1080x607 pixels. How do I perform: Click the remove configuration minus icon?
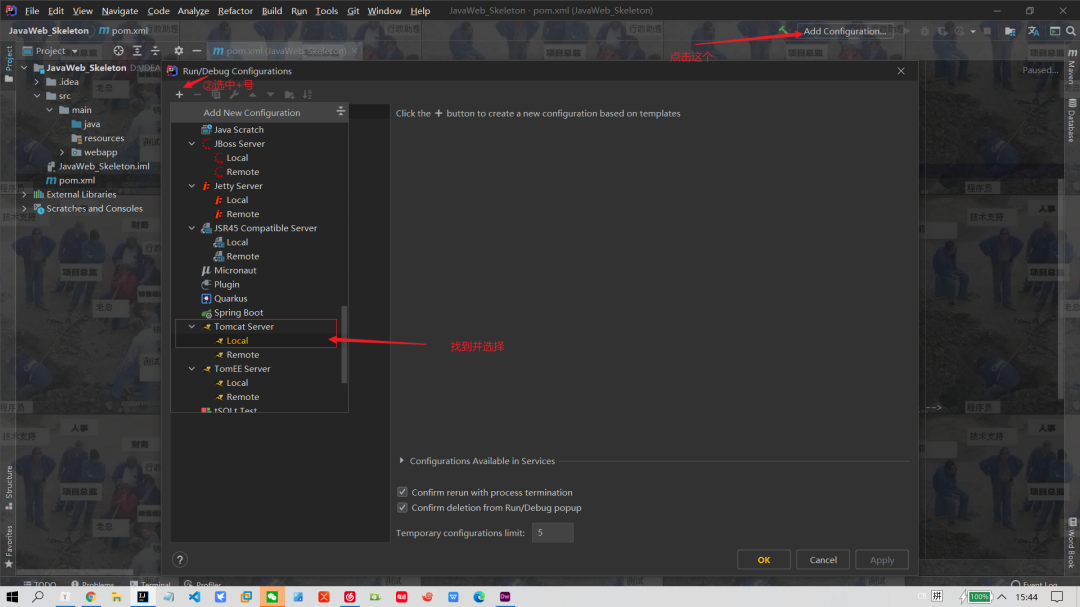198,94
